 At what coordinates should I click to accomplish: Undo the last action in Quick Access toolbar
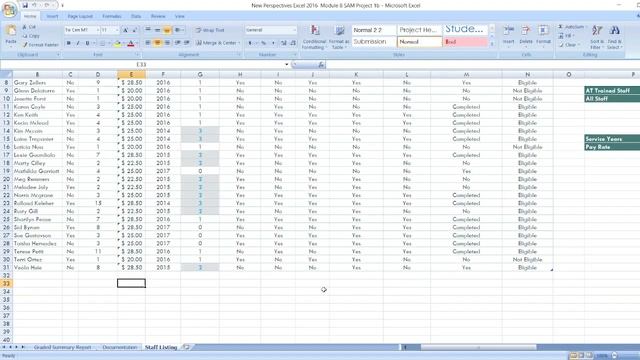click(x=35, y=5)
